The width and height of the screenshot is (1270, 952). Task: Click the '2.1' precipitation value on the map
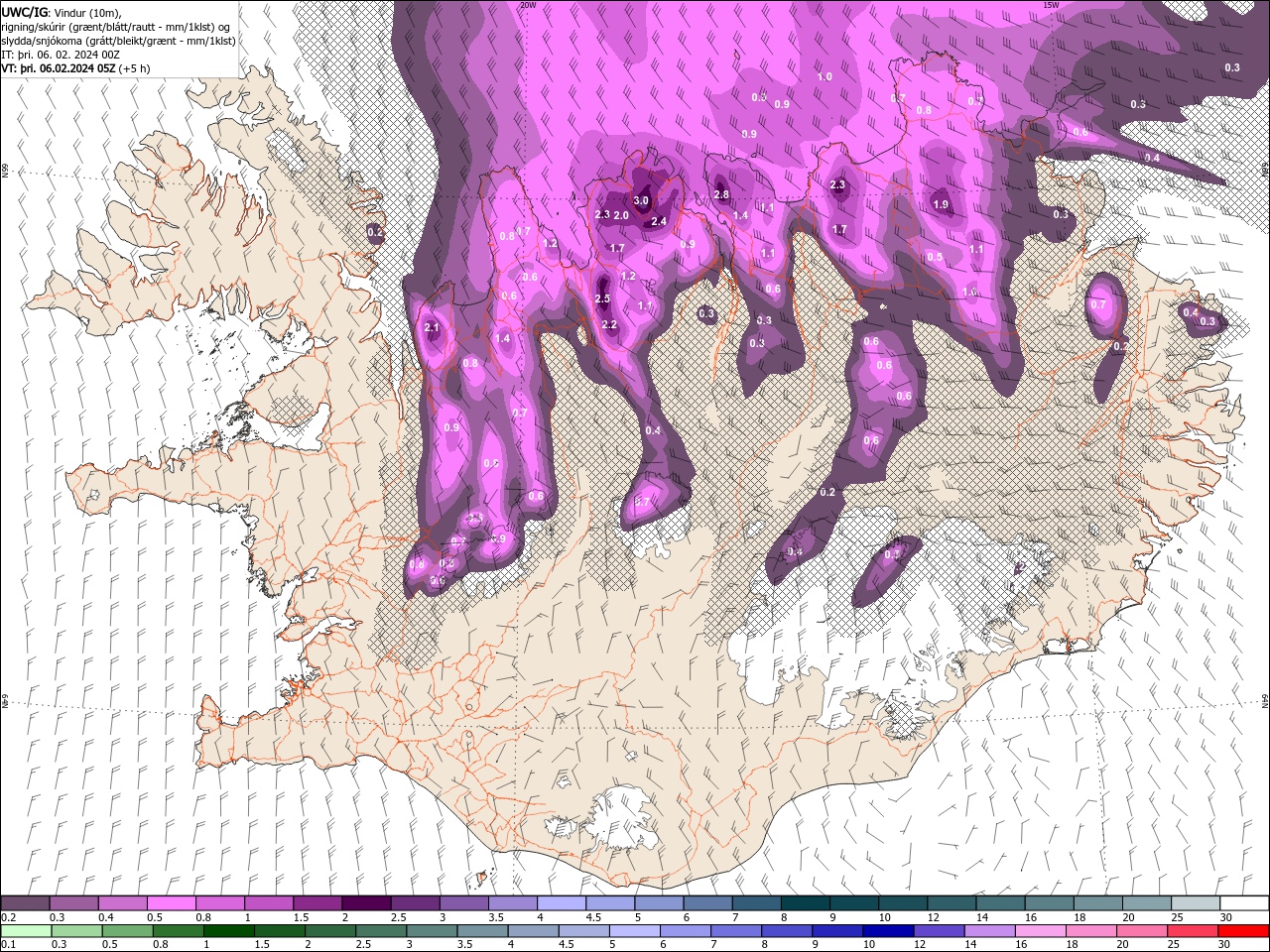431,327
